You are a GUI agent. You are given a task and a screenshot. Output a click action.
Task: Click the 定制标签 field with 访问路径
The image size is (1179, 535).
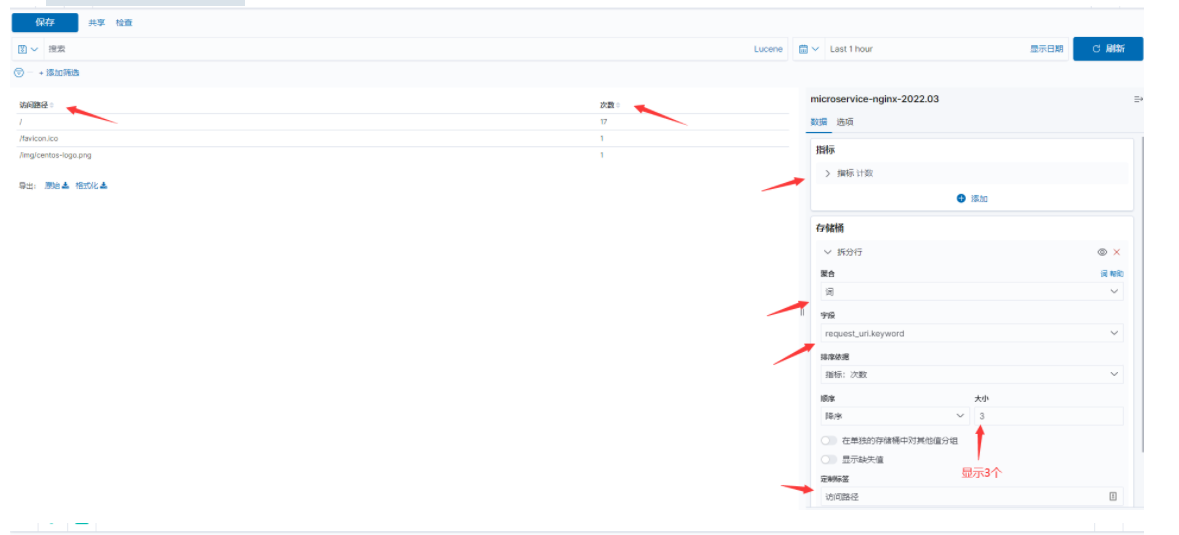click(x=972, y=496)
